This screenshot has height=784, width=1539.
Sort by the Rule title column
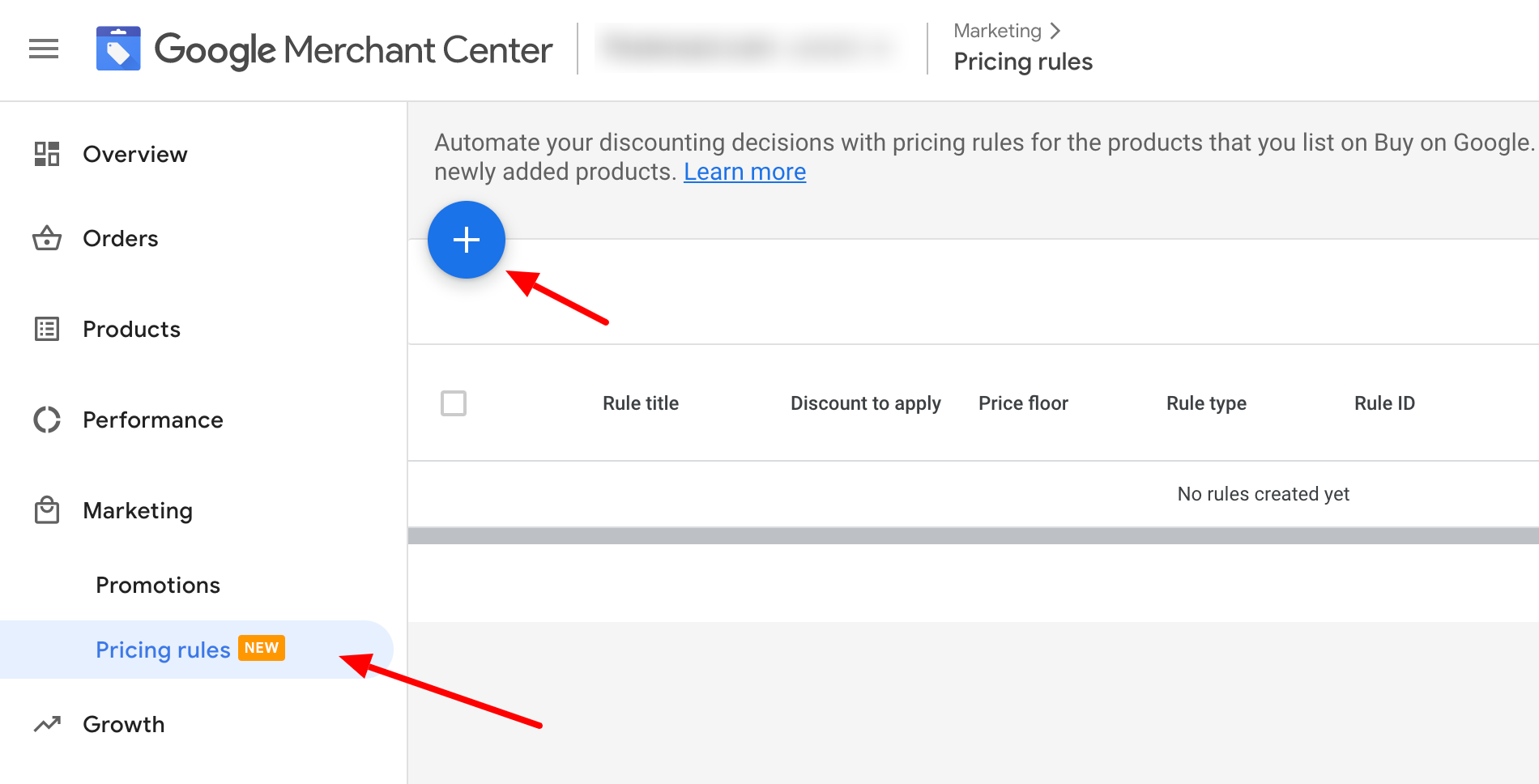641,403
